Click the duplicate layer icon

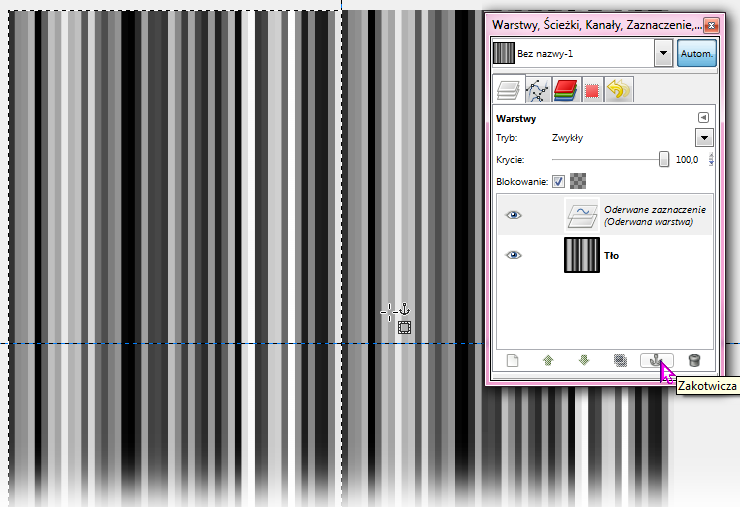click(x=620, y=361)
